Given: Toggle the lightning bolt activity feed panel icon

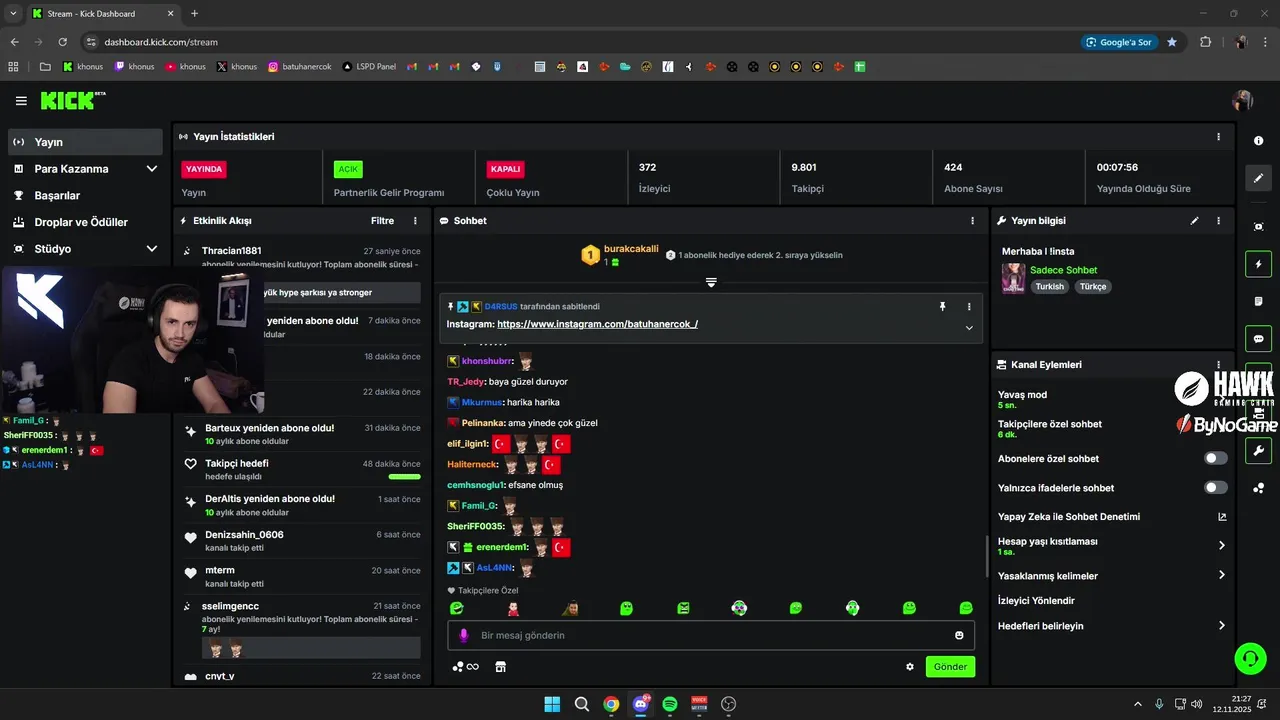Looking at the screenshot, I should coord(1259,264).
